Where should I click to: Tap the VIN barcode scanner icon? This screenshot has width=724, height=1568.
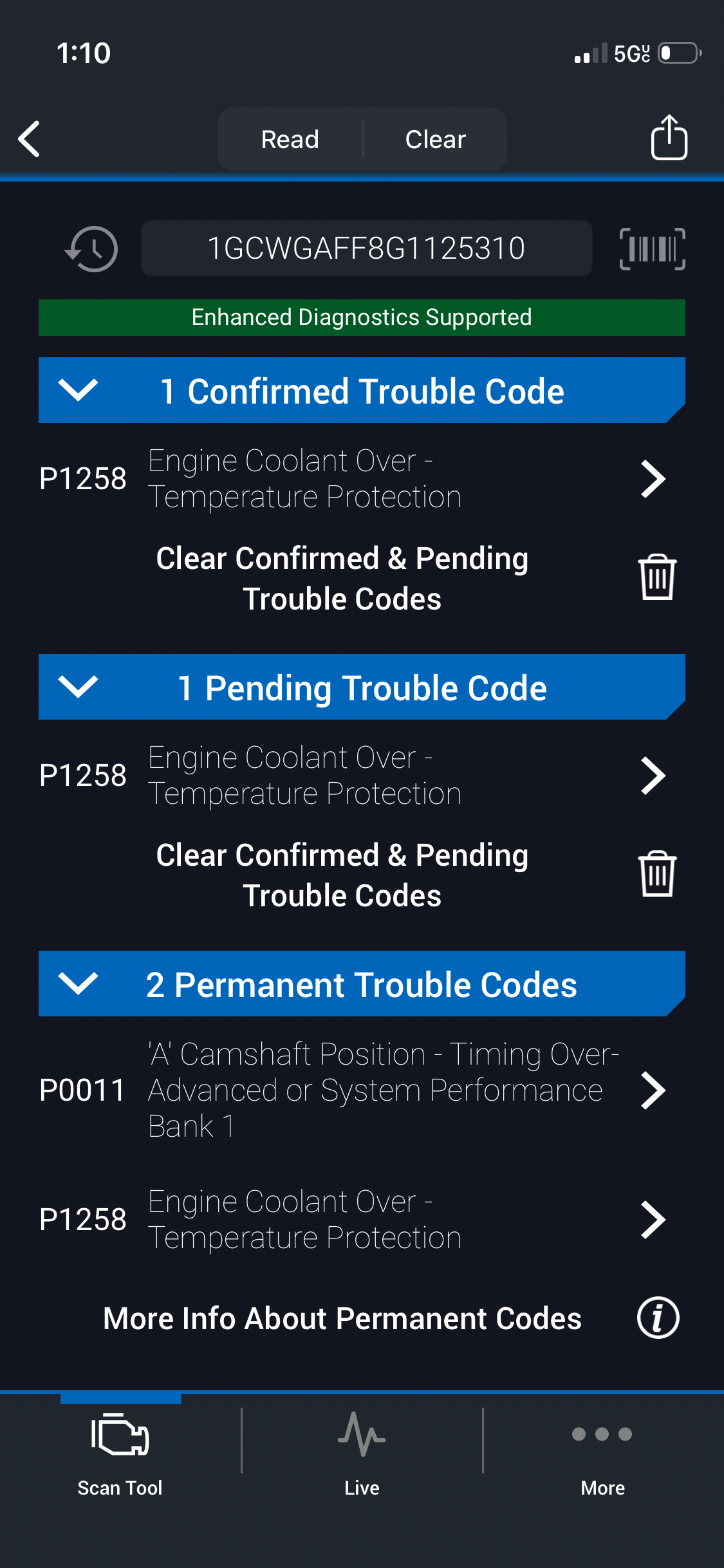click(652, 248)
